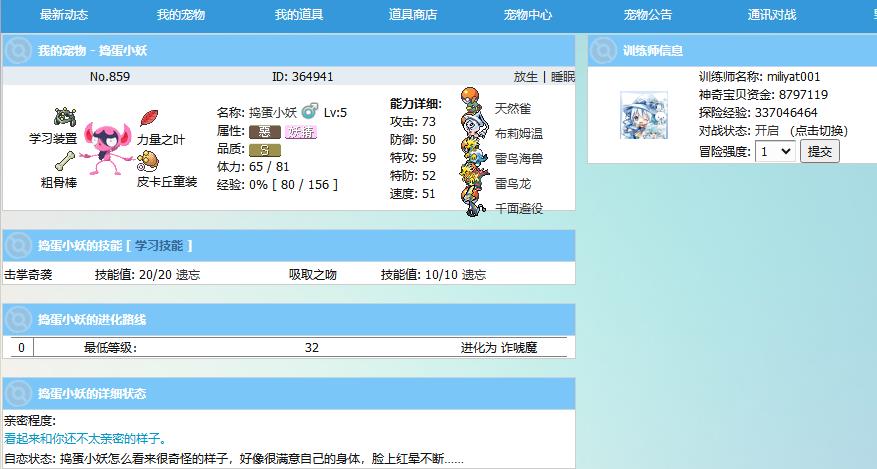Click the 训练师信息 panel header icon
The image size is (877, 469).
(603, 51)
